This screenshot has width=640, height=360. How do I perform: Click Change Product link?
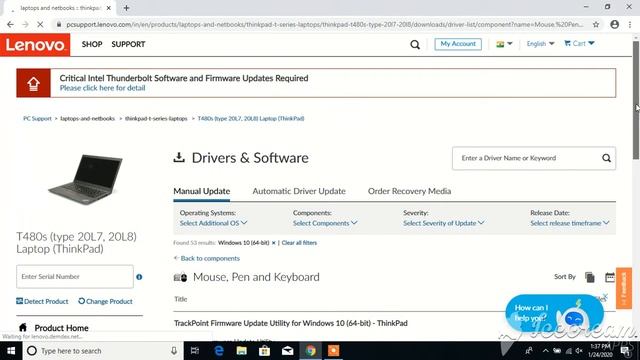point(105,301)
